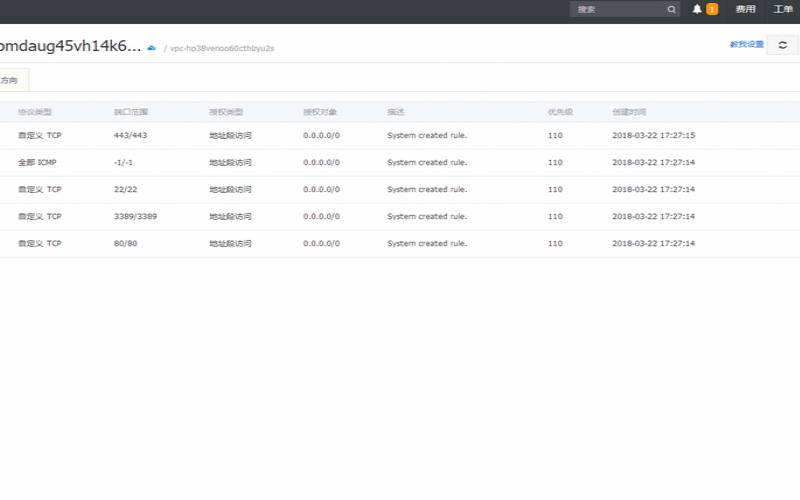The height and width of the screenshot is (500, 800).
Task: Switch to the 入方向 tab
Action: pyautogui.click(x=12, y=80)
